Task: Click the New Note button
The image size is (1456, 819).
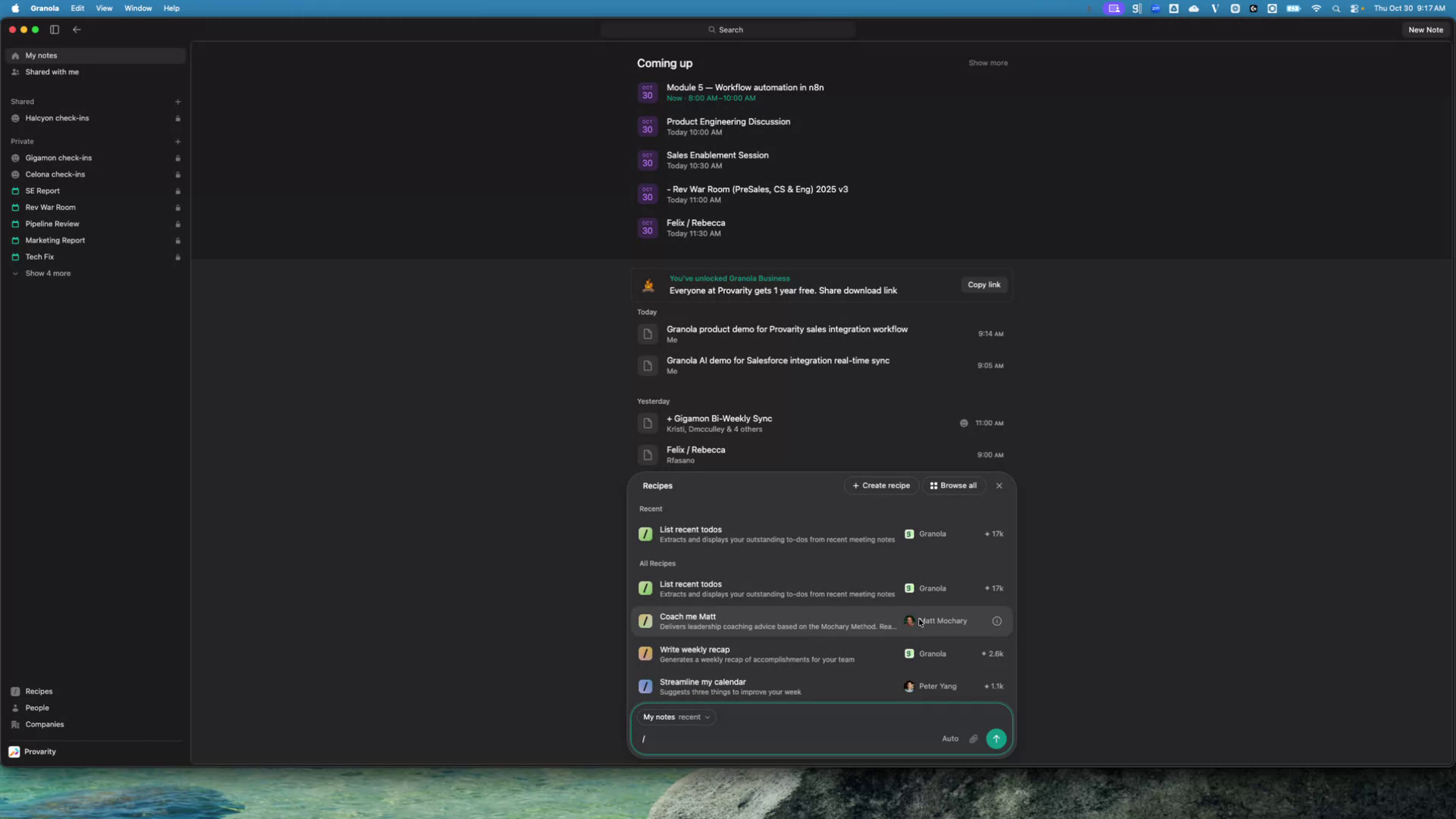Action: coord(1425,30)
